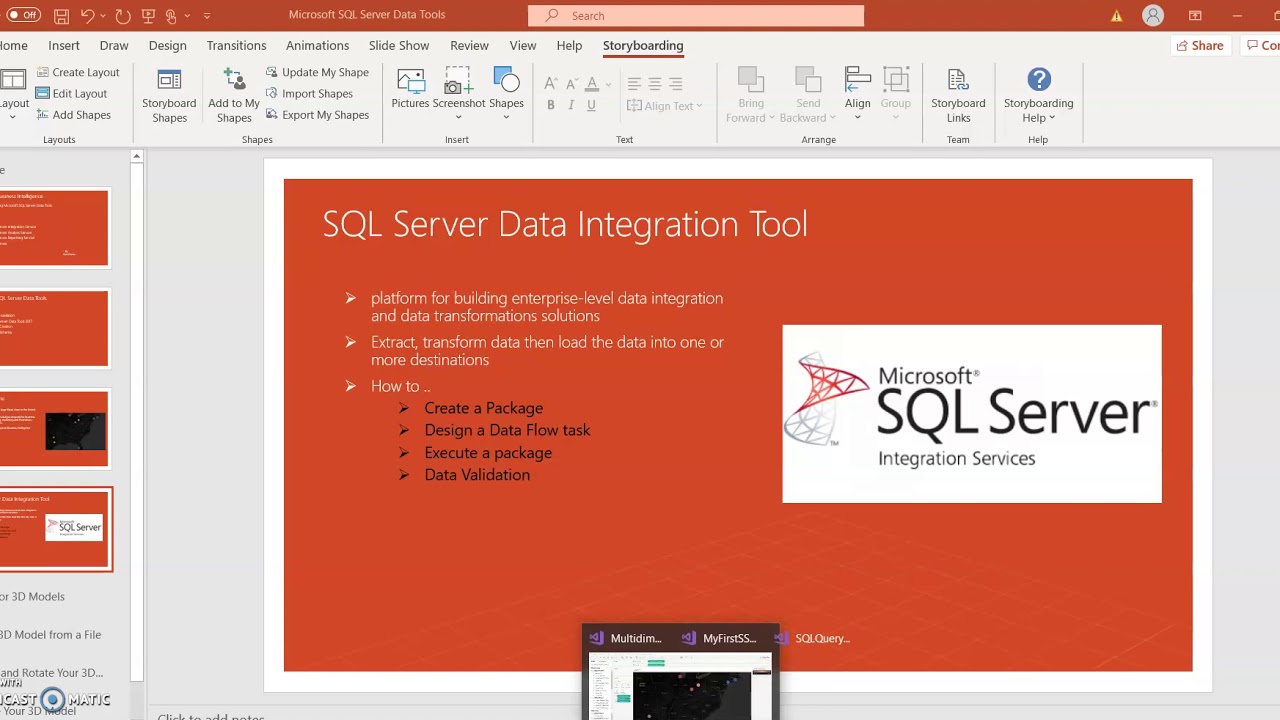Switch to Multidim... Visual Studio window preview
This screenshot has width=1280, height=720.
[626, 638]
